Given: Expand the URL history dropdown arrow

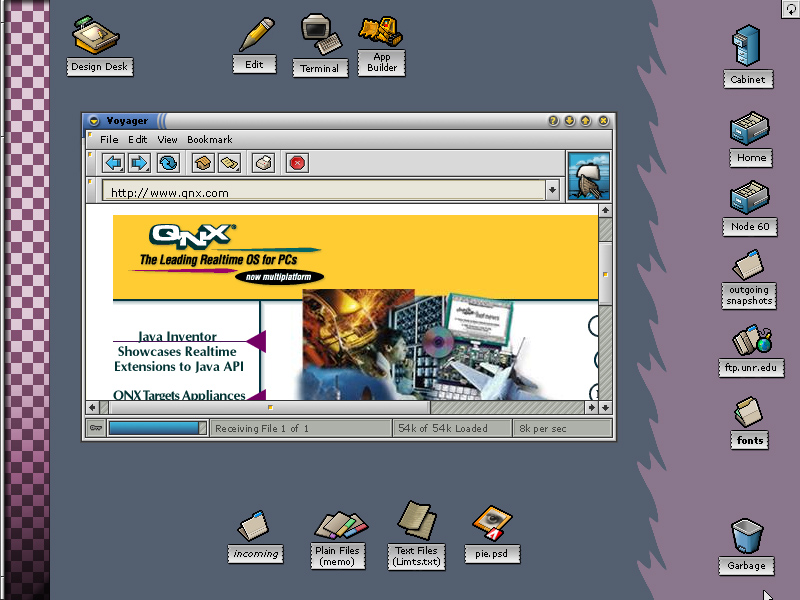Looking at the screenshot, I should (552, 190).
